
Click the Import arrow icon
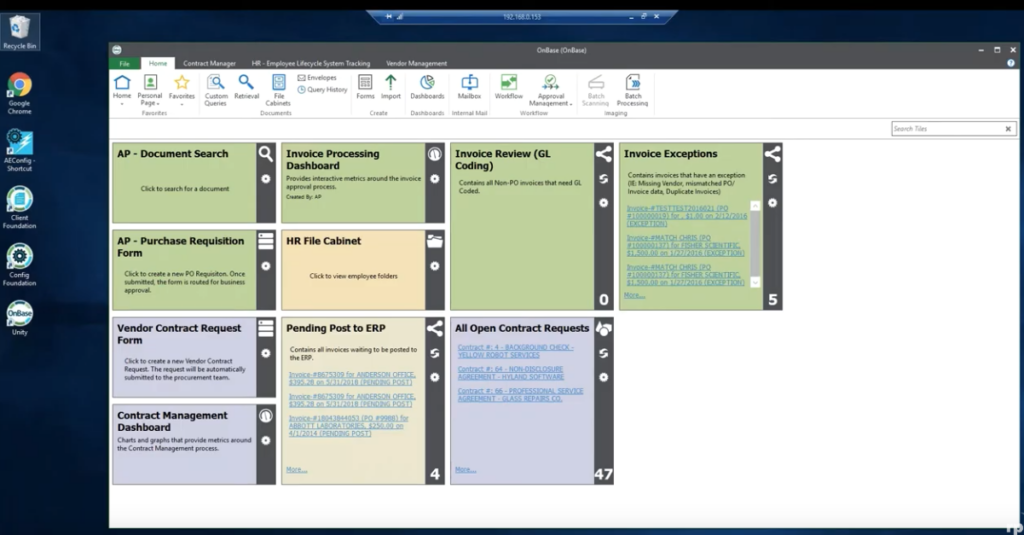pyautogui.click(x=390, y=87)
